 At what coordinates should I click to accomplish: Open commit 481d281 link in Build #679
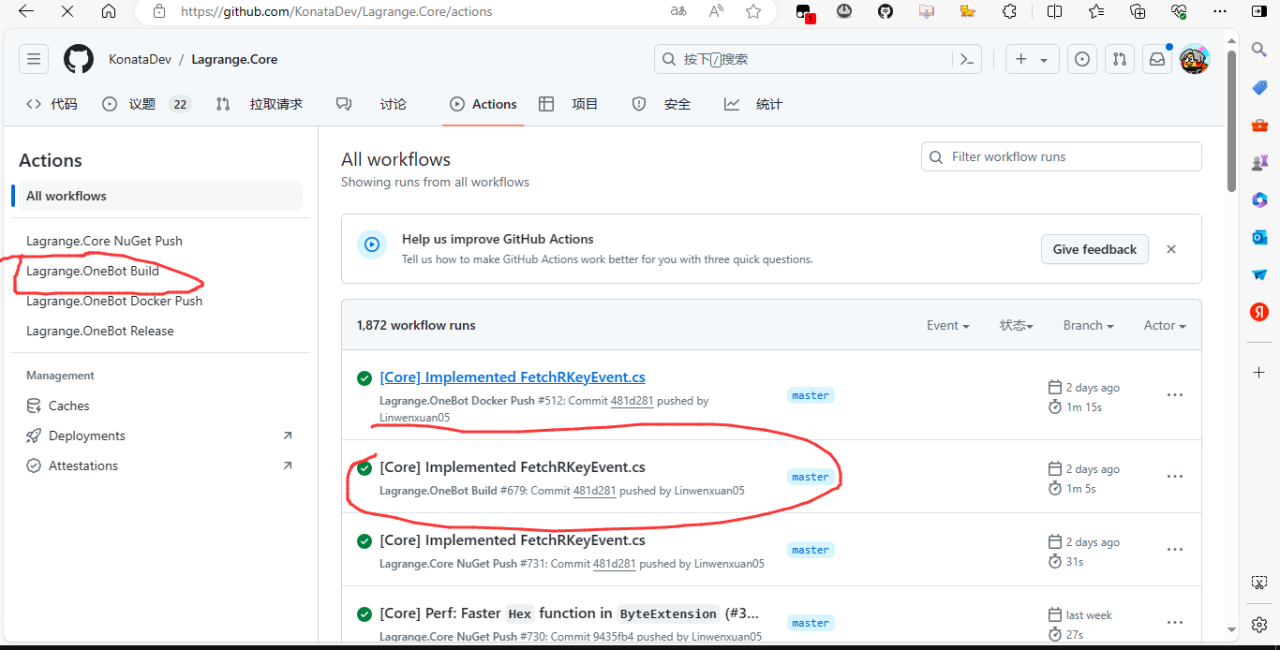tap(594, 490)
